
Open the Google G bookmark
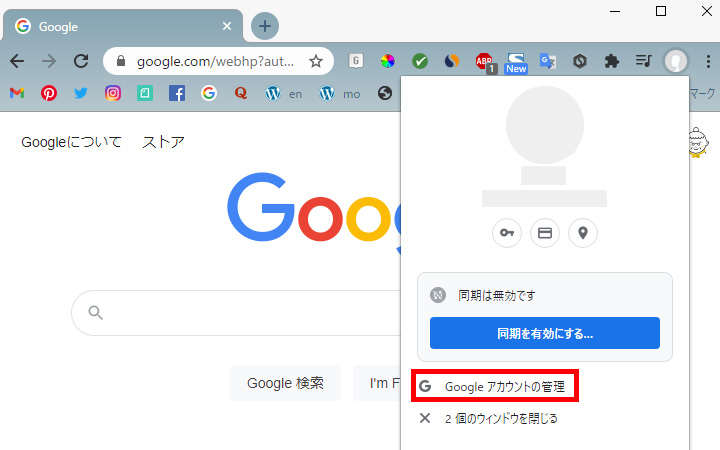pyautogui.click(x=209, y=93)
